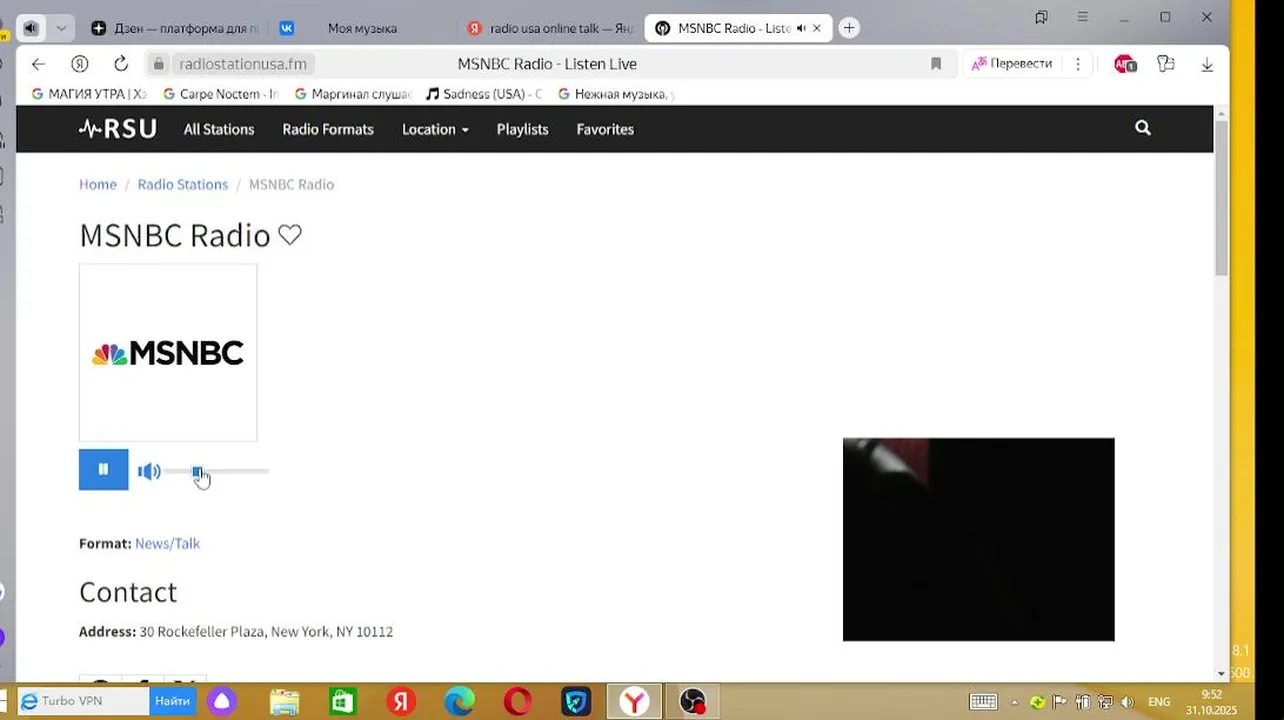The image size is (1284, 720).
Task: Switch to radio usa online talk tab
Action: 550,28
